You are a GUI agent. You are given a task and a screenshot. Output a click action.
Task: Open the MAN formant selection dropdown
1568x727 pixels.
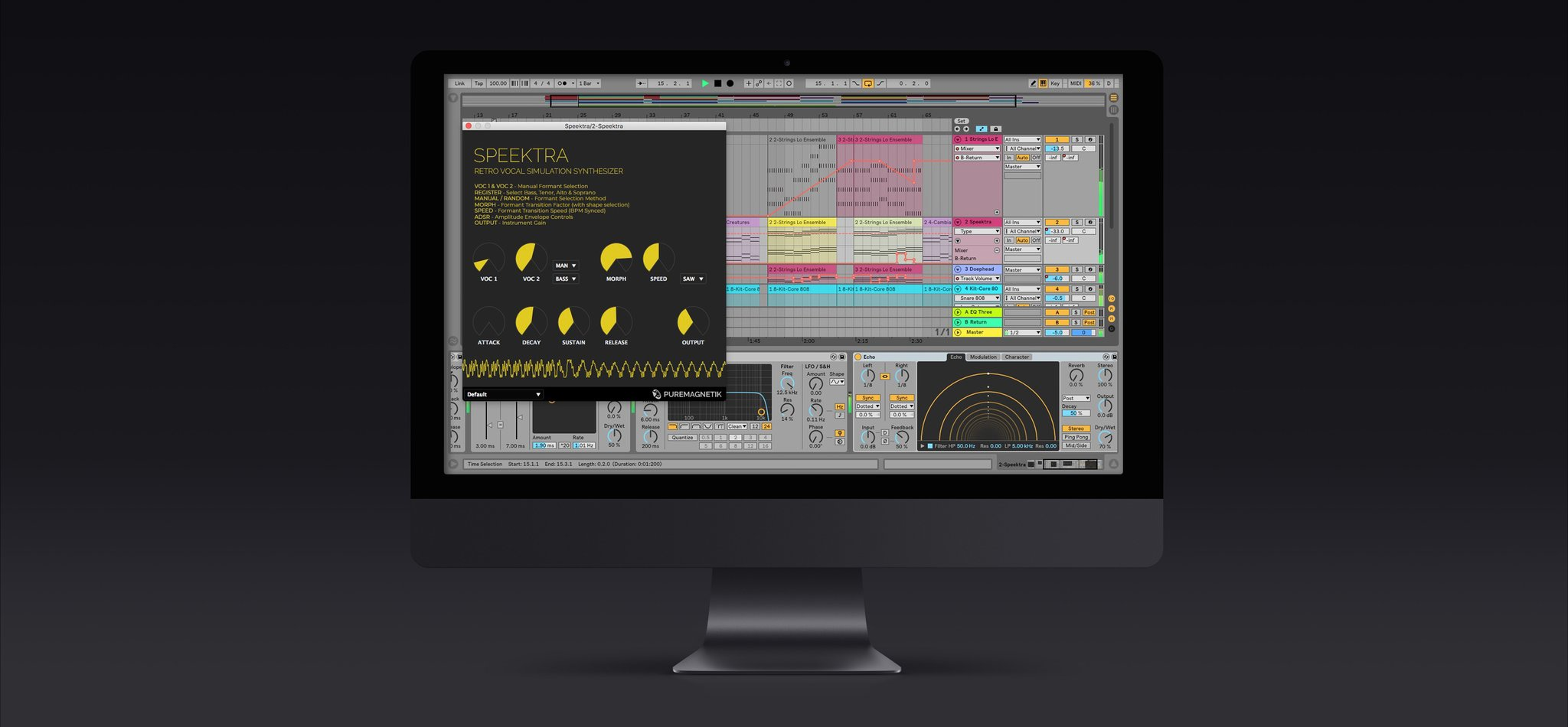click(566, 266)
